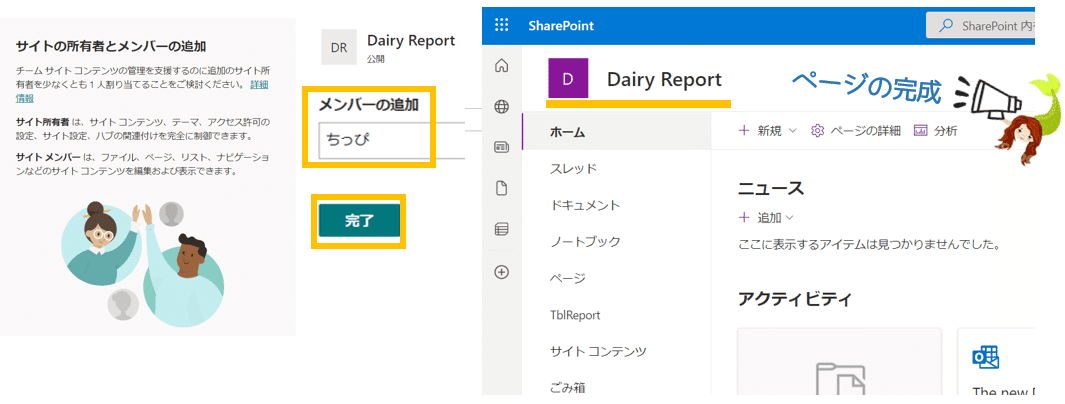This screenshot has width=1065, height=404.
Task: Click the Analytics chart icon
Action: point(920,131)
